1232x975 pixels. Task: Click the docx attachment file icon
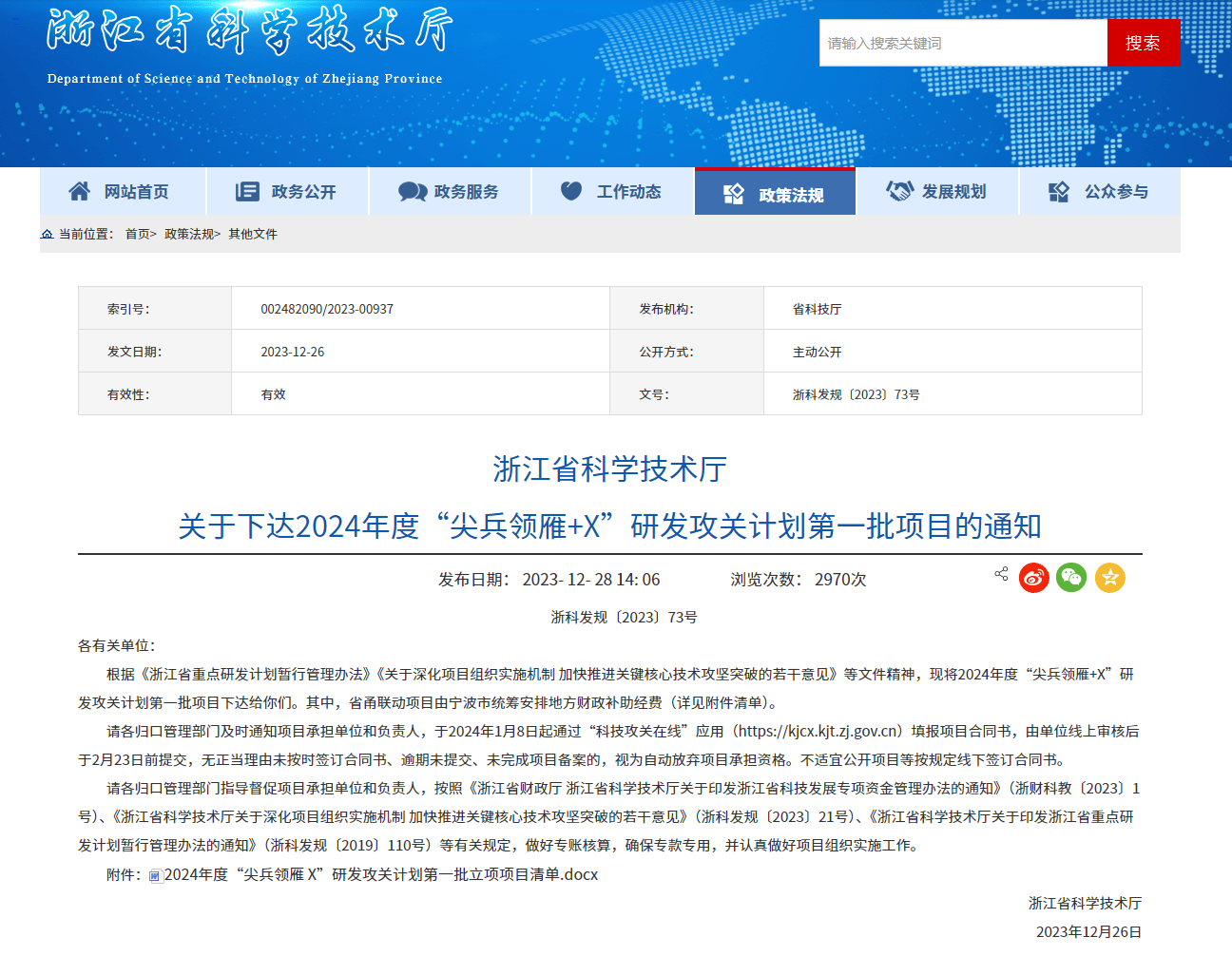[155, 876]
